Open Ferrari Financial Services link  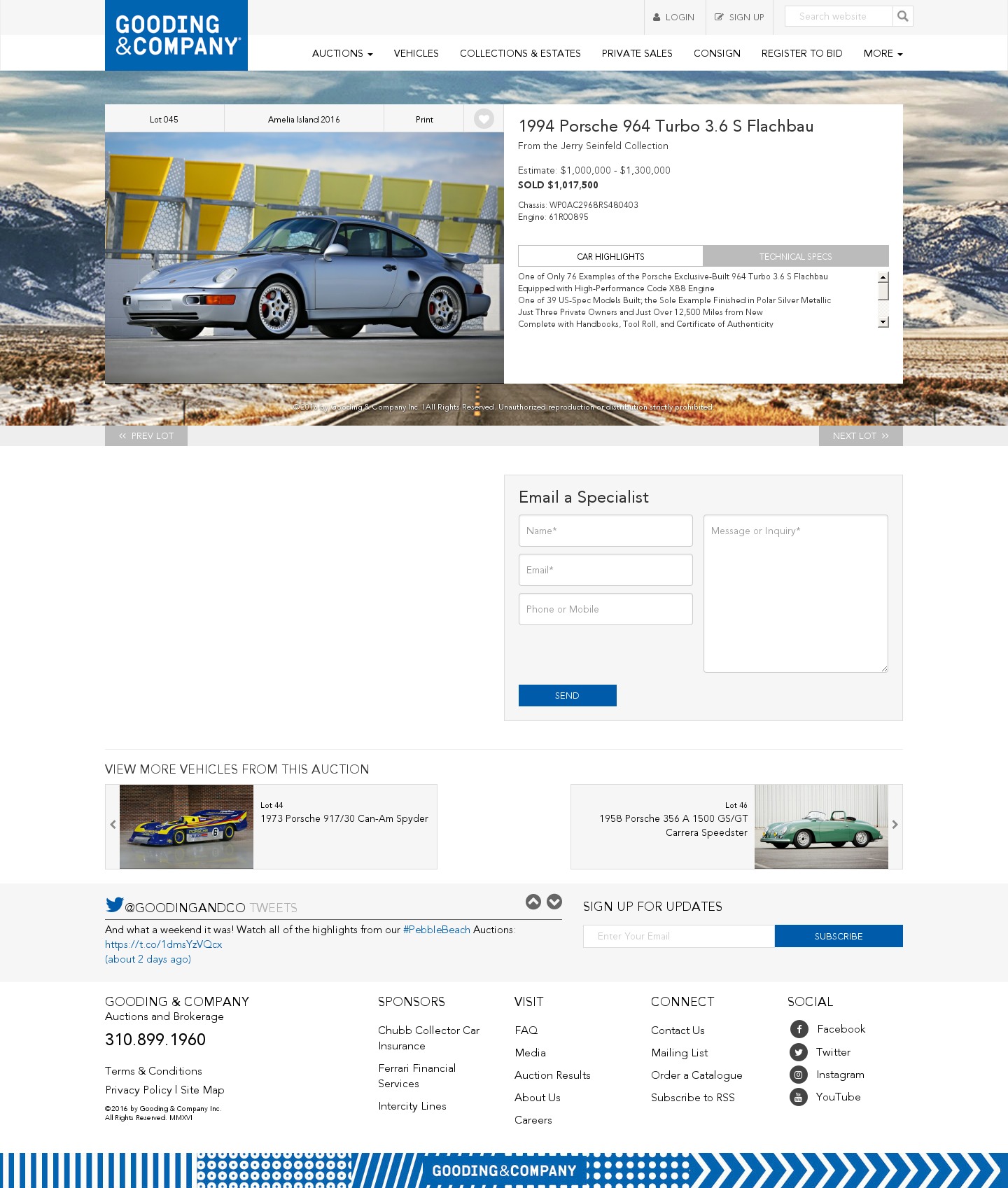pyautogui.click(x=416, y=1076)
